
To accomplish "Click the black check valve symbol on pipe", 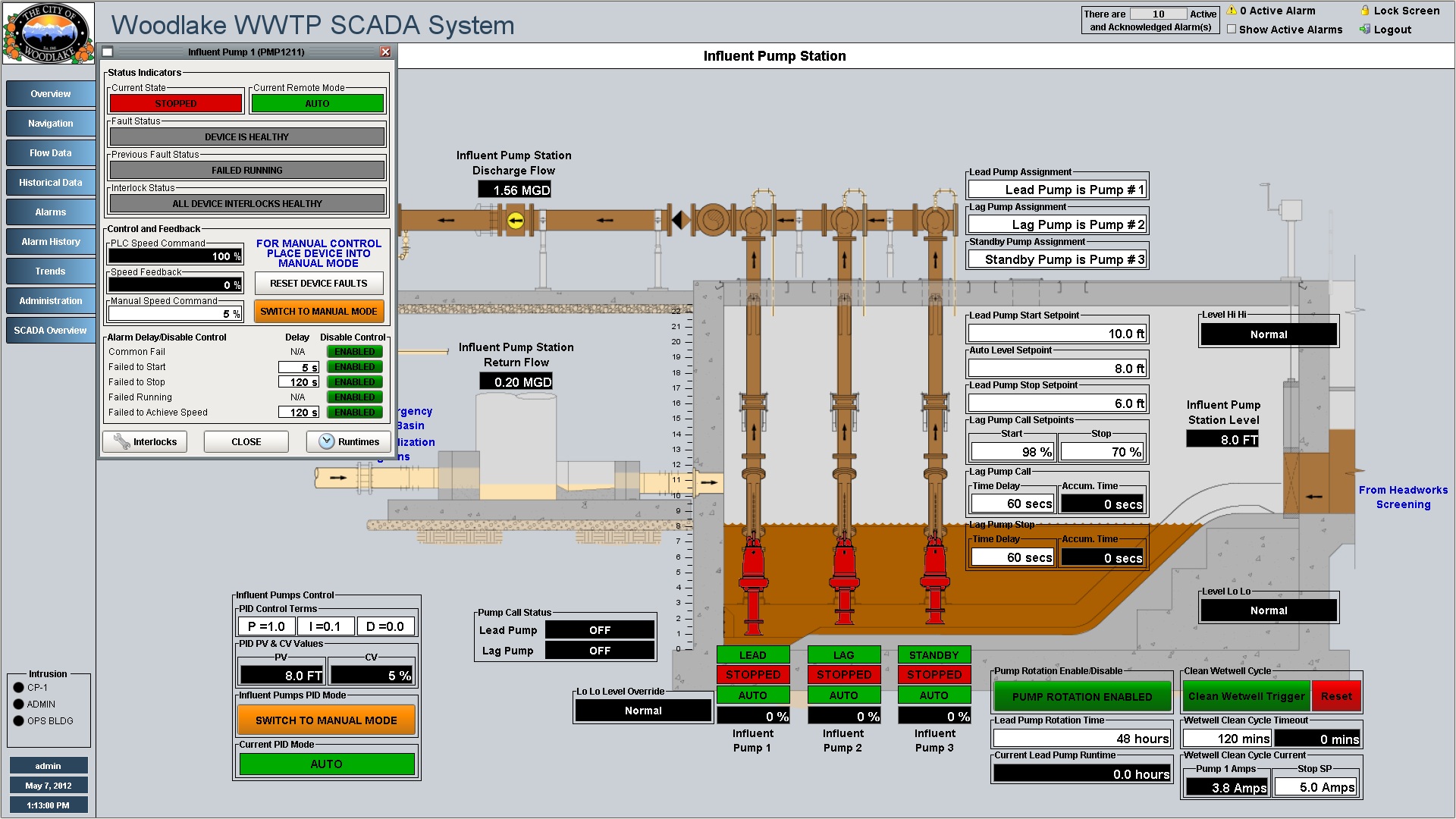I will tap(679, 221).
